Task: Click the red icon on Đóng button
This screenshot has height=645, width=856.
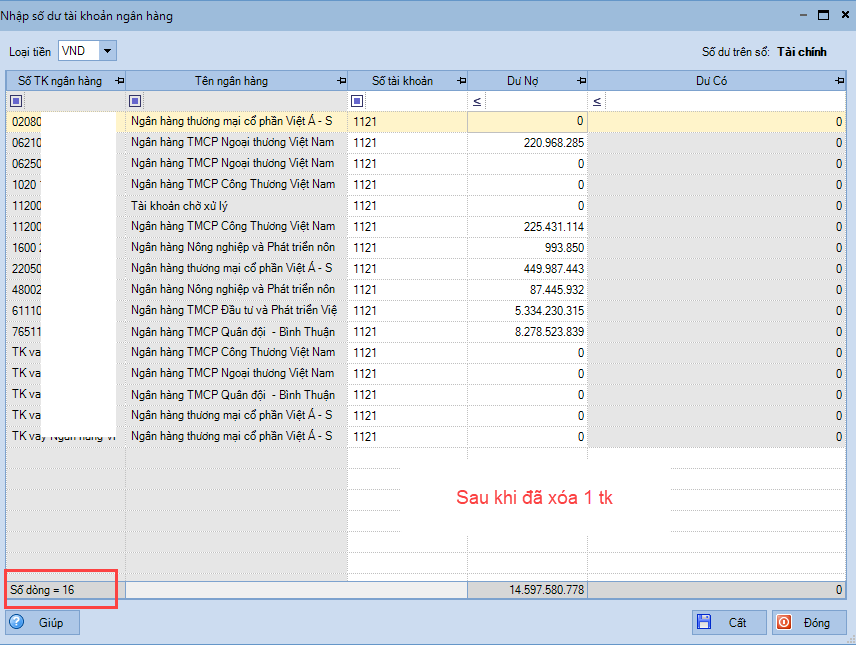Action: [784, 622]
